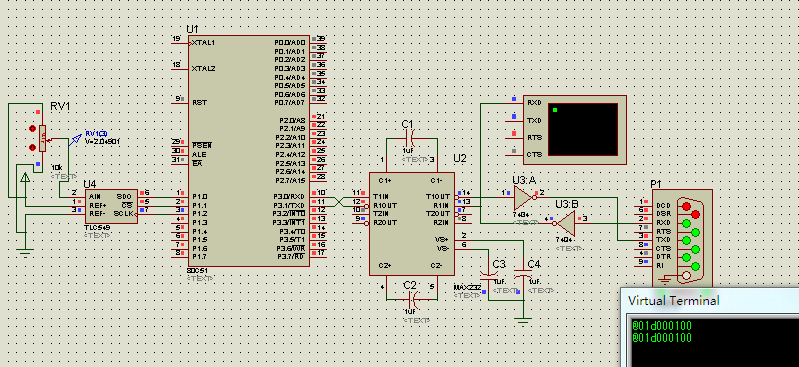Screen dimensions: 799x367
Task: Click the AIN pin label on U4
Action: click(x=94, y=196)
